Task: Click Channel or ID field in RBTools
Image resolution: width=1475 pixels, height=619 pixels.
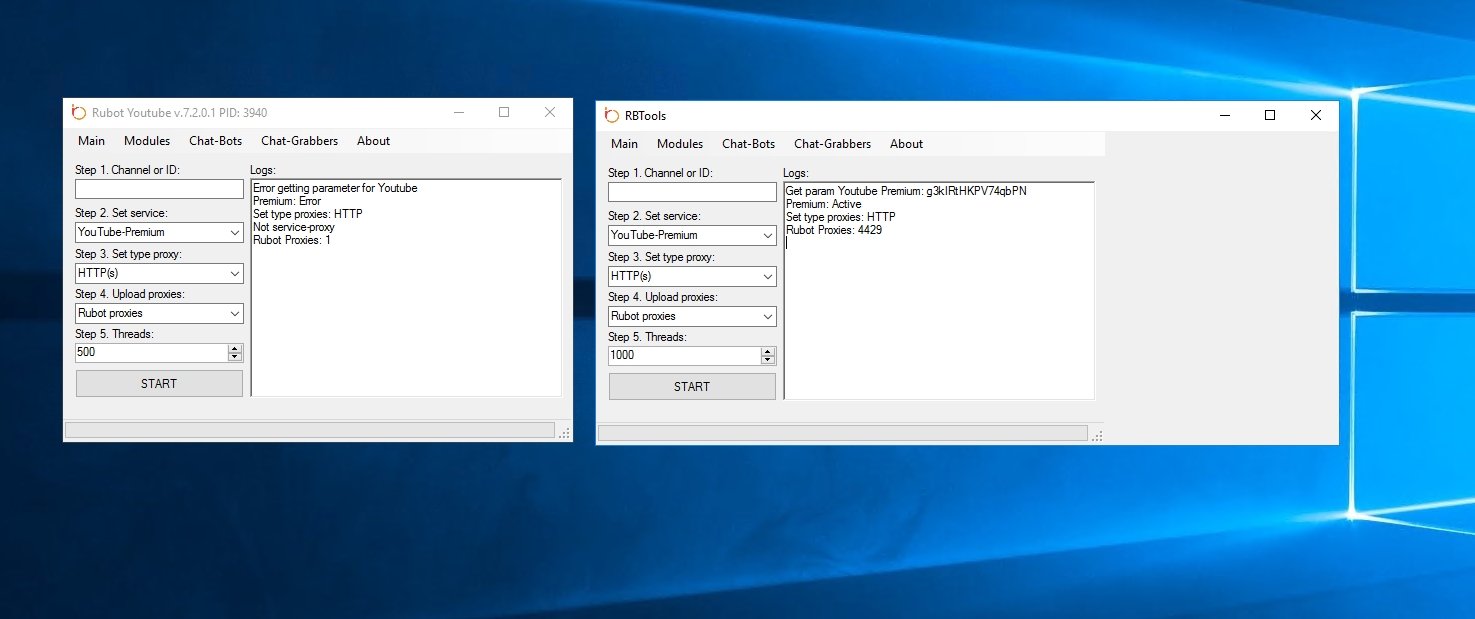Action: click(x=692, y=192)
